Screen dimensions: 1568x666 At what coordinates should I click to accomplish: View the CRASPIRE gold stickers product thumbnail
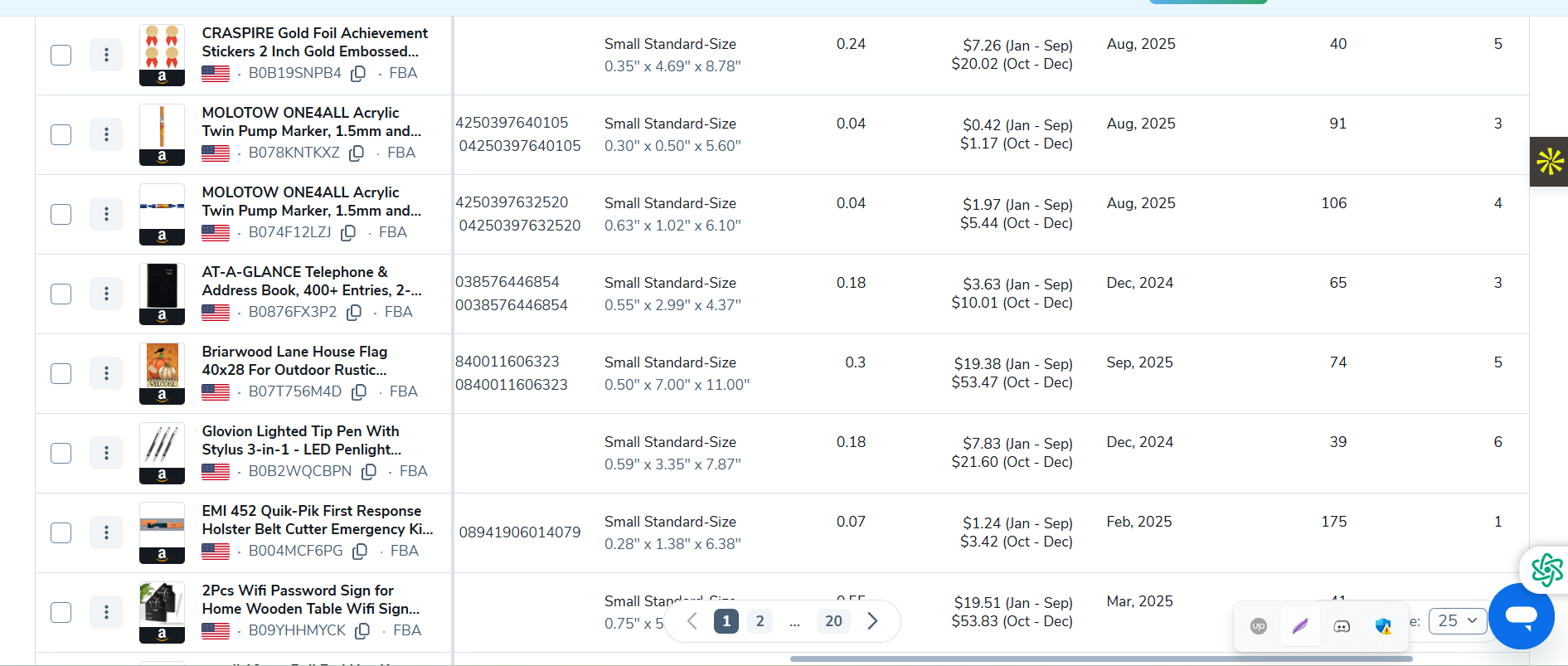(x=162, y=55)
